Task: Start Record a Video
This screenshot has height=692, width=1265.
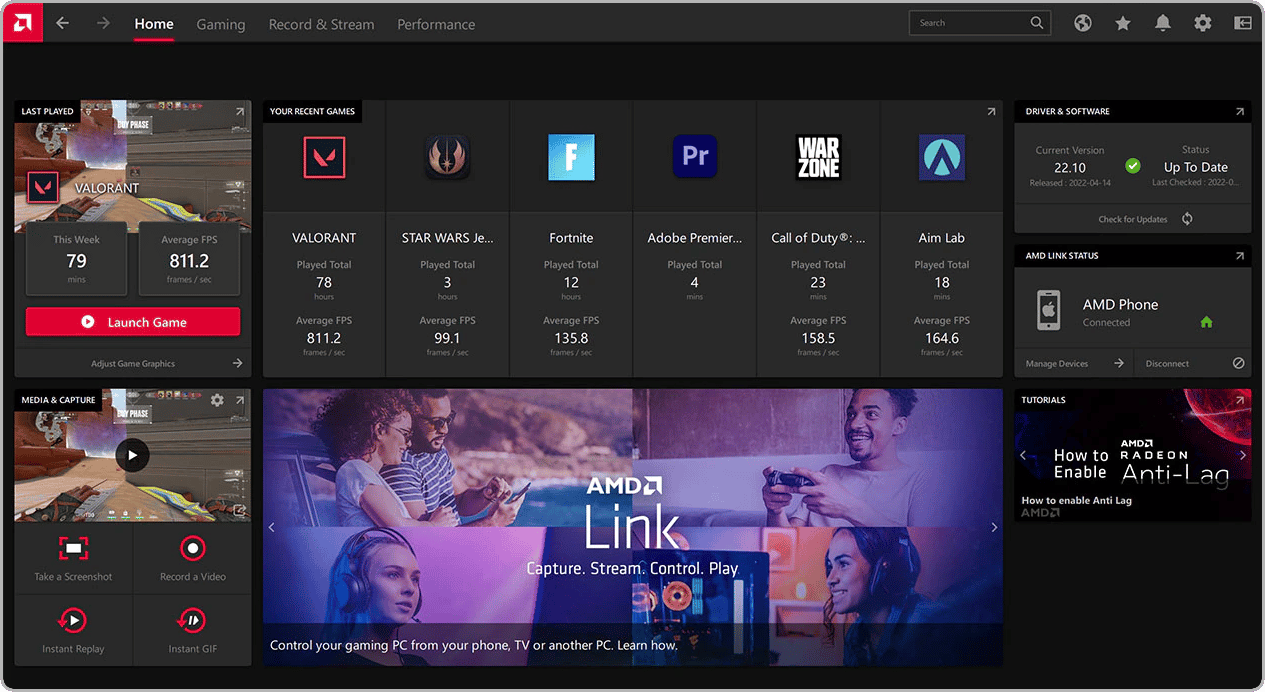Action: click(193, 558)
